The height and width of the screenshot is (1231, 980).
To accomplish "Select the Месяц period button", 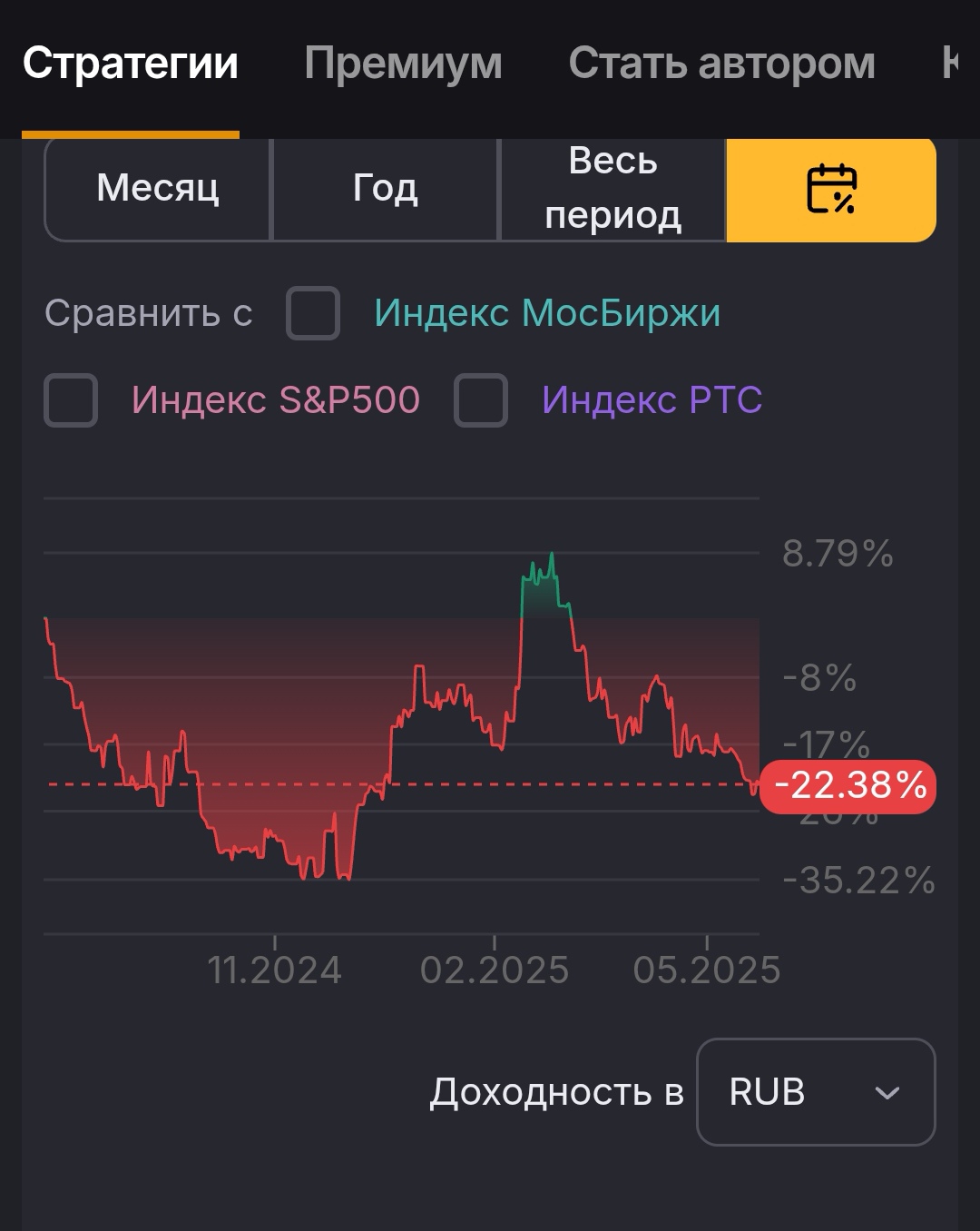I will coord(158,189).
